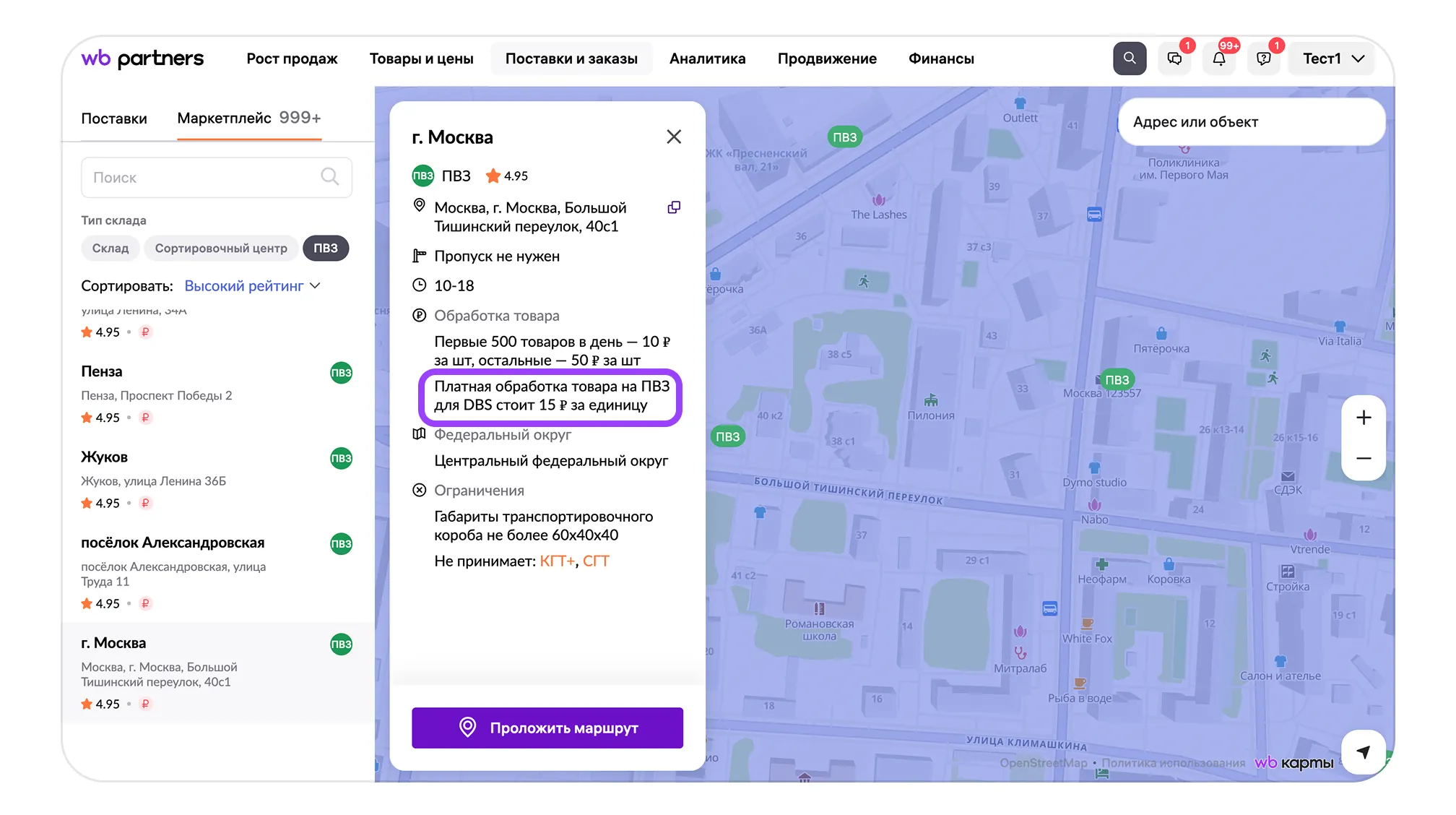1456x815 pixels.
Task: Open the search icon in header
Action: (1130, 59)
